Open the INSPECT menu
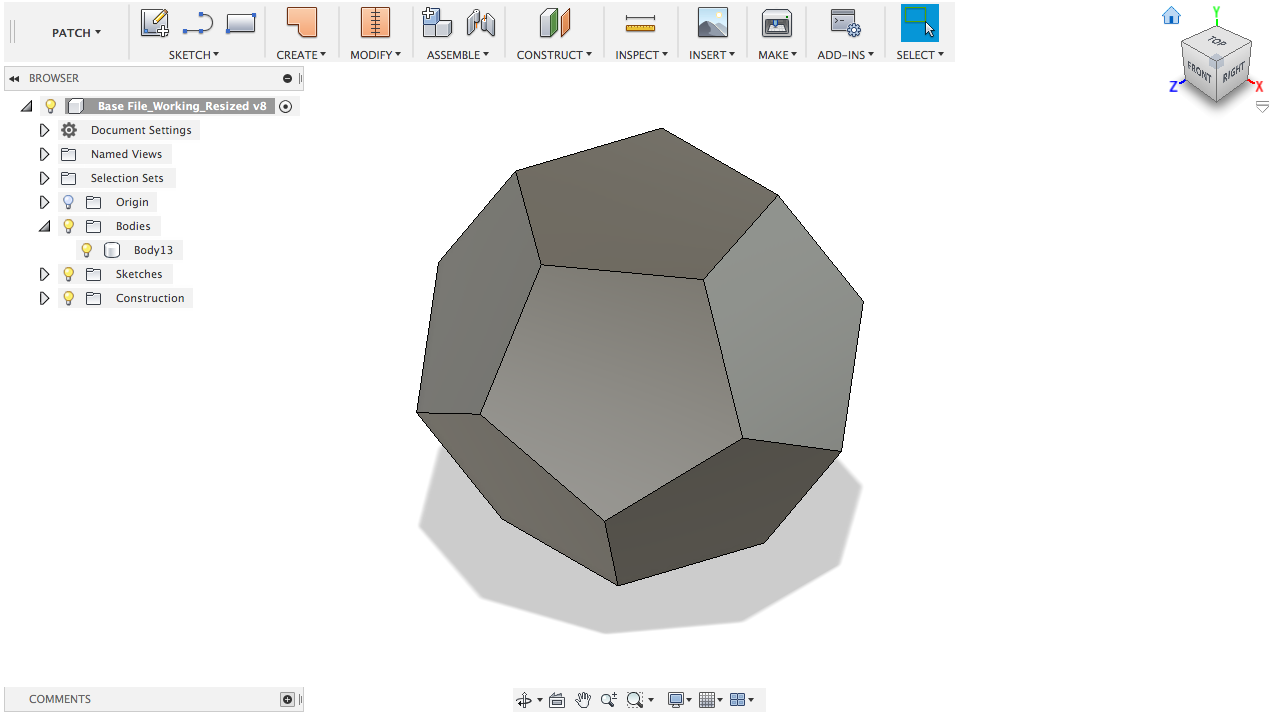This screenshot has width=1280, height=715. [641, 55]
